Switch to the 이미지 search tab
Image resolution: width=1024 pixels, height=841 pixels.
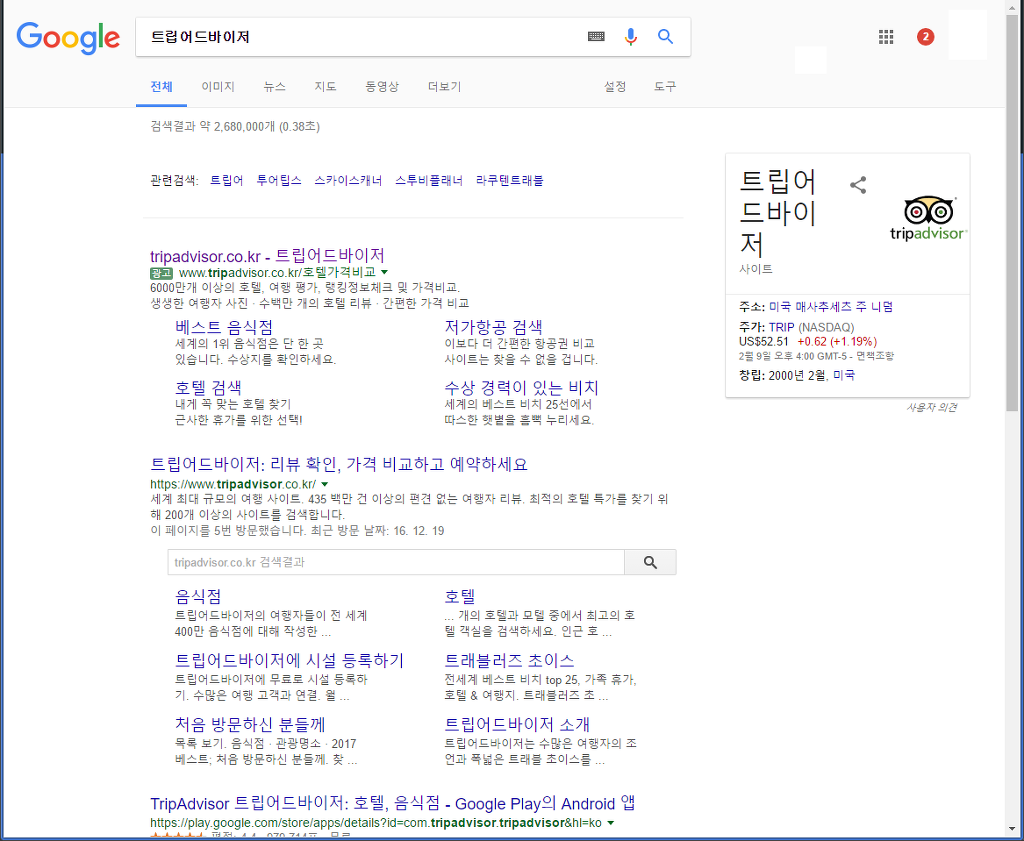[x=218, y=87]
